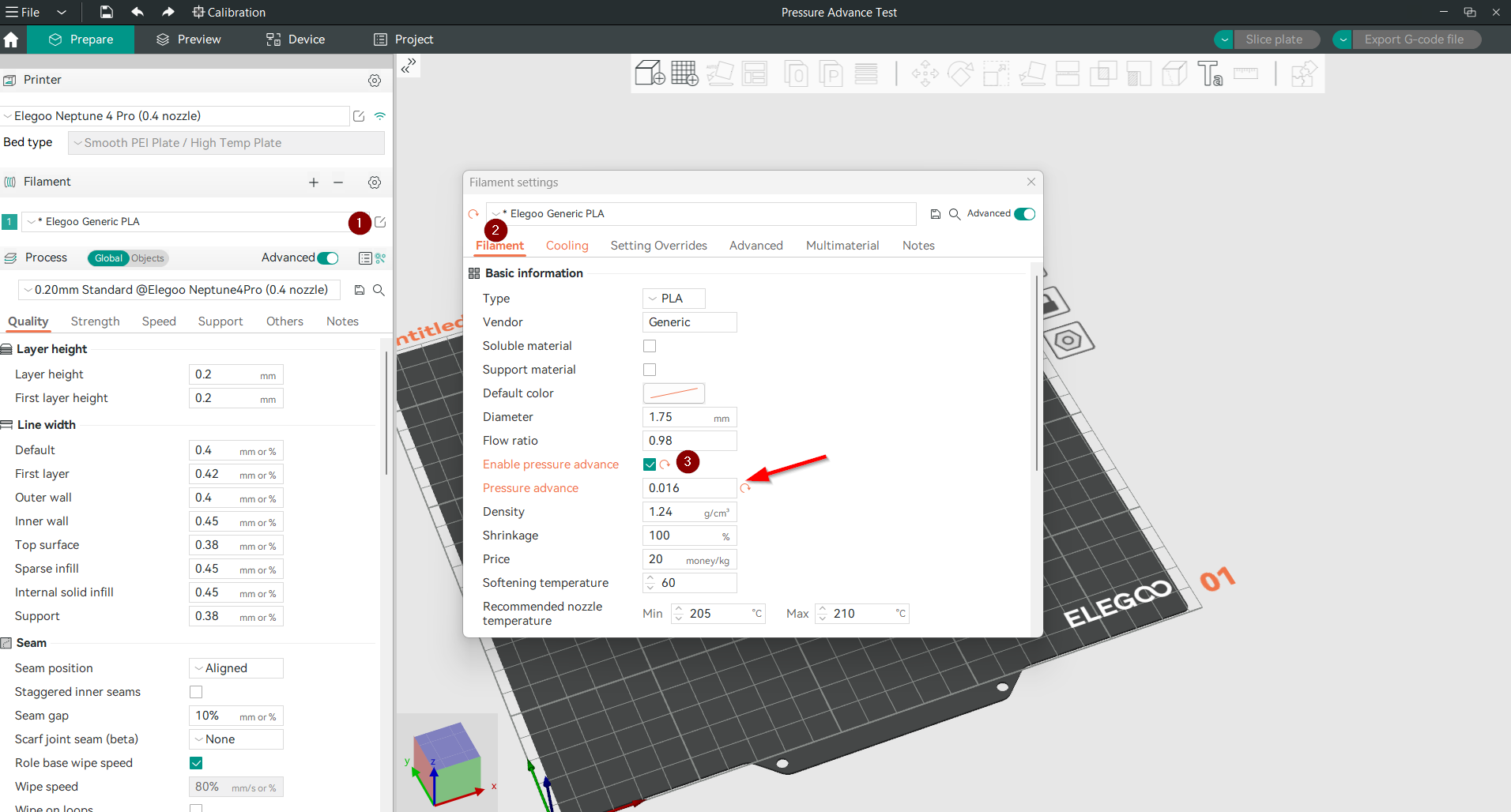Open the filament Type PLA dropdown
The image size is (1511, 812).
click(673, 299)
